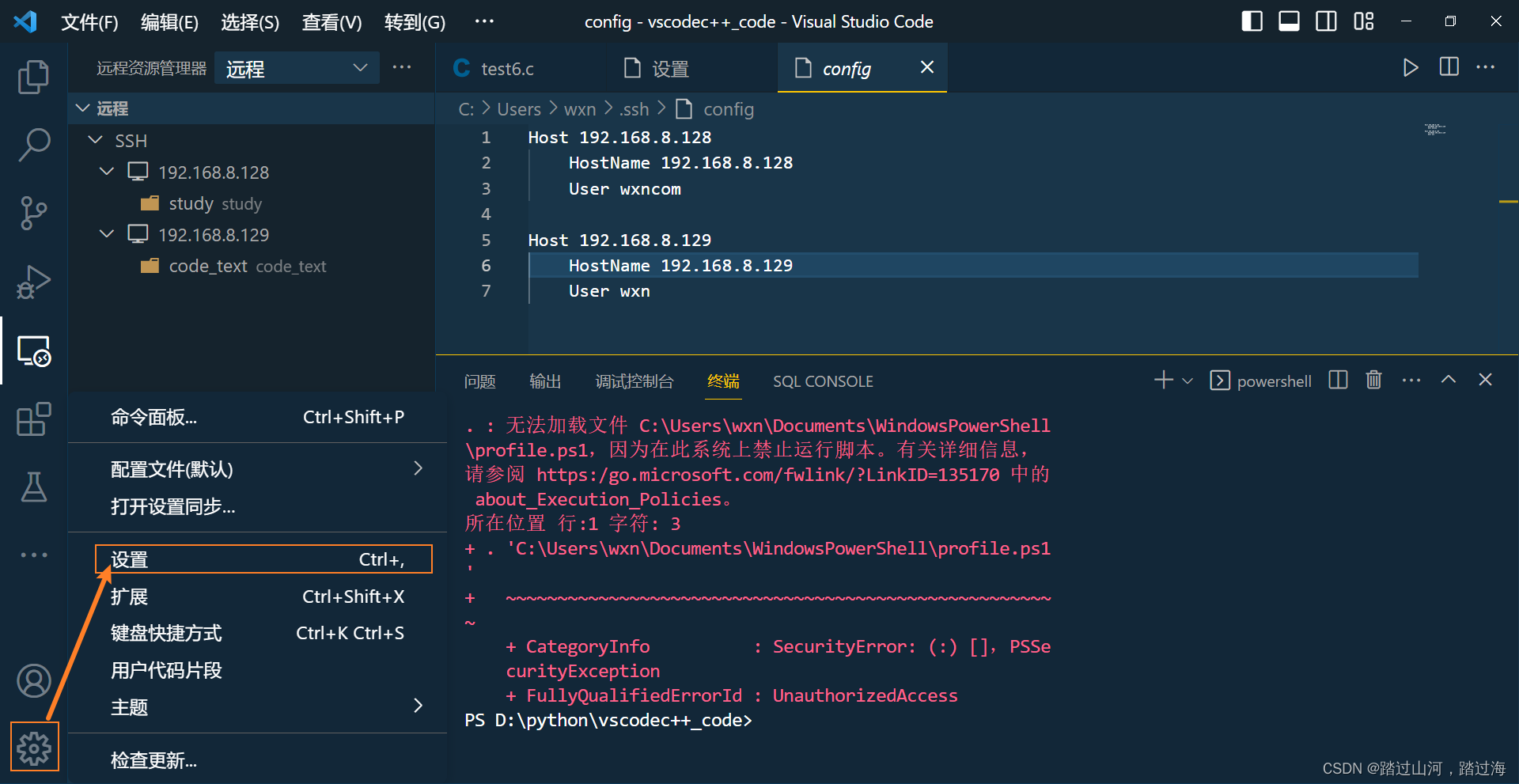The image size is (1519, 784).
Task: Open 查看(V) menu
Action: pos(331,22)
